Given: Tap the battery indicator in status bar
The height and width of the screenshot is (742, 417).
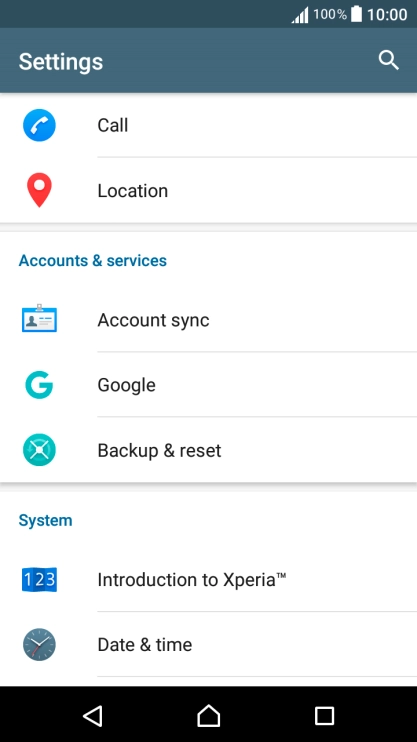Looking at the screenshot, I should (x=356, y=14).
